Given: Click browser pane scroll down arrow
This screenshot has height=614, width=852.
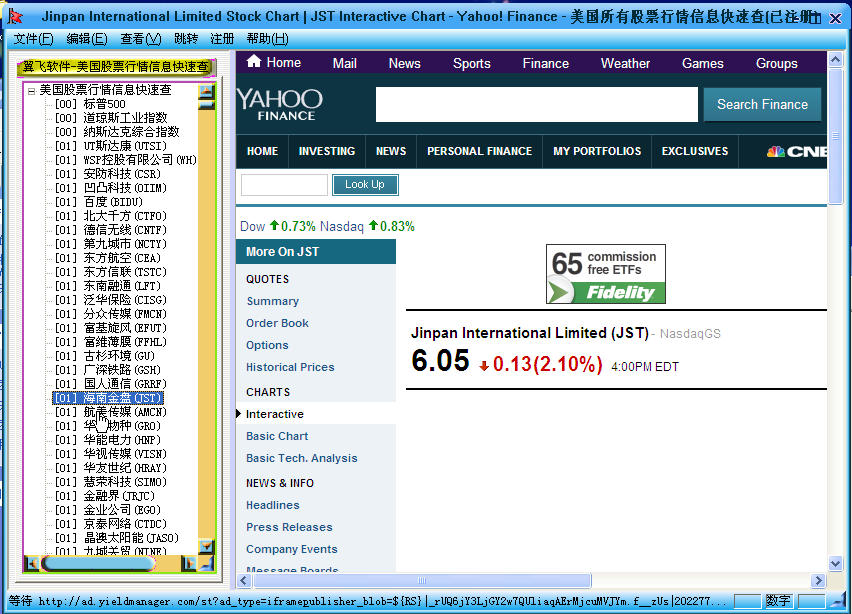Looking at the screenshot, I should tap(835, 563).
